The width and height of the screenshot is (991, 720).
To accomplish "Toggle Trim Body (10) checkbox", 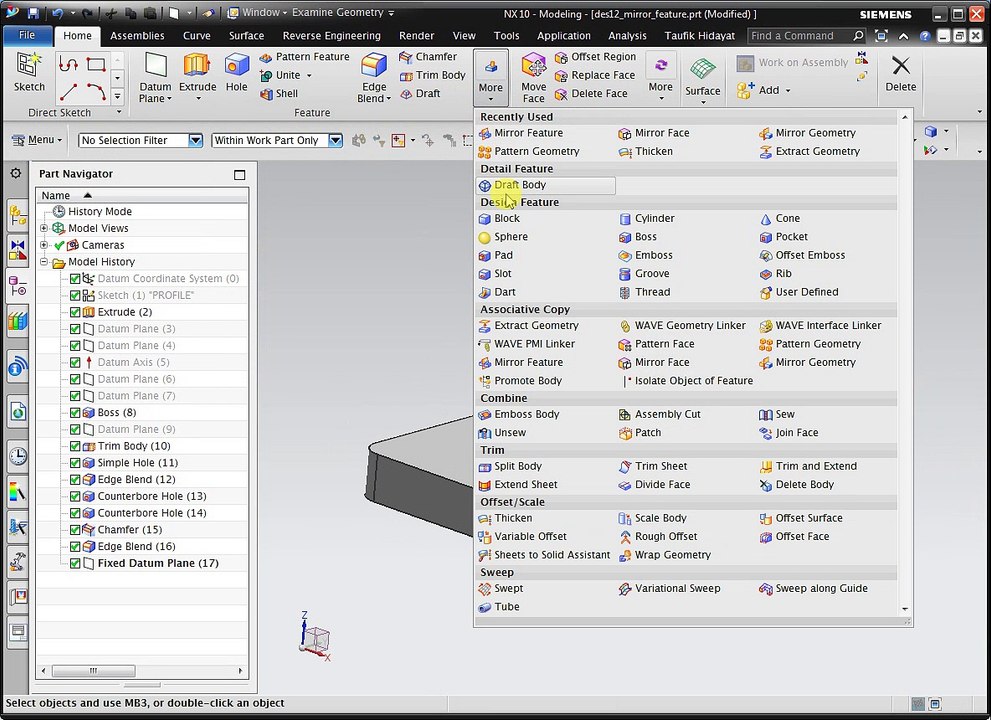I will tap(75, 446).
